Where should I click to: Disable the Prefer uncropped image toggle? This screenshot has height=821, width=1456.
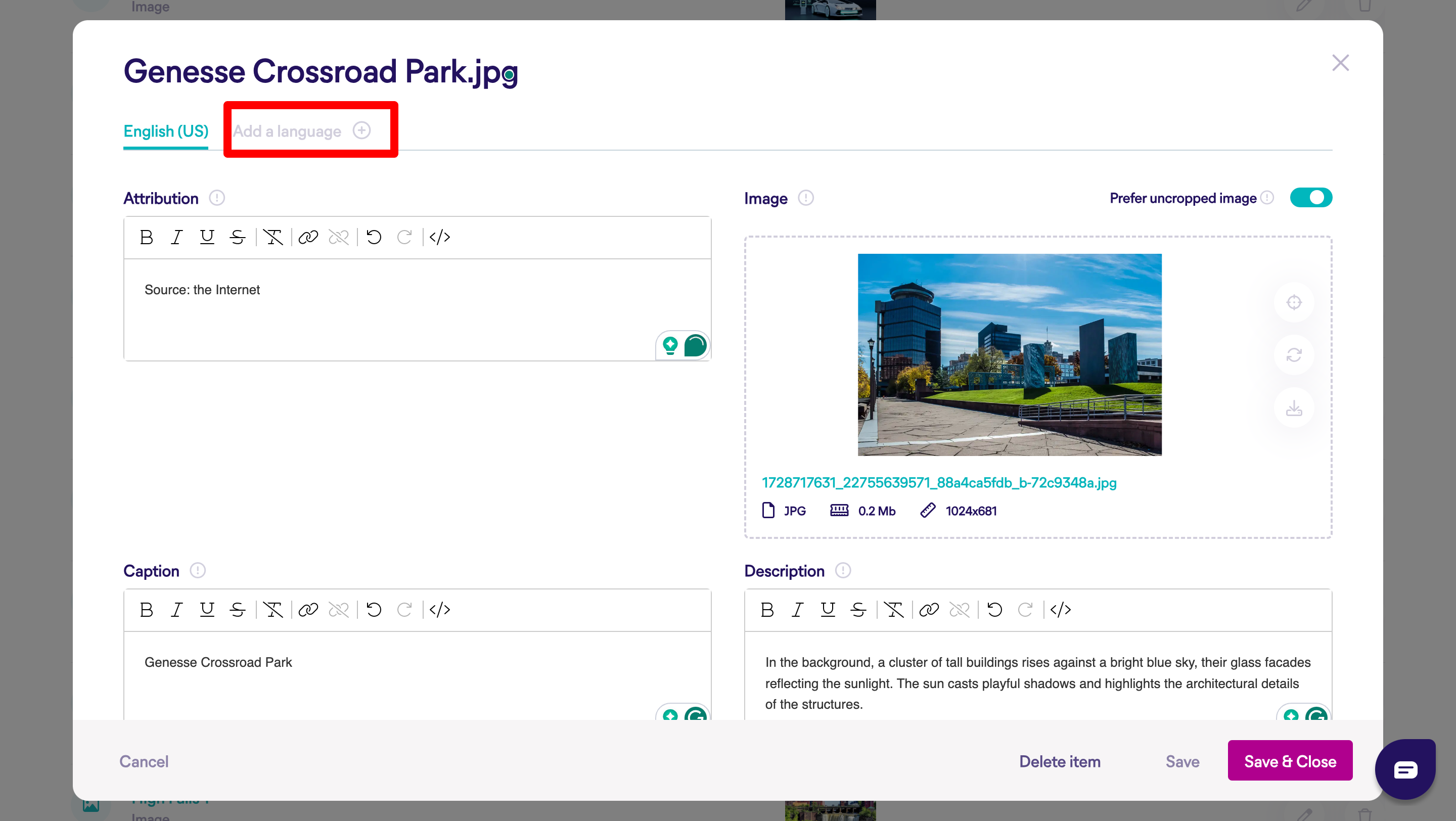(x=1311, y=198)
